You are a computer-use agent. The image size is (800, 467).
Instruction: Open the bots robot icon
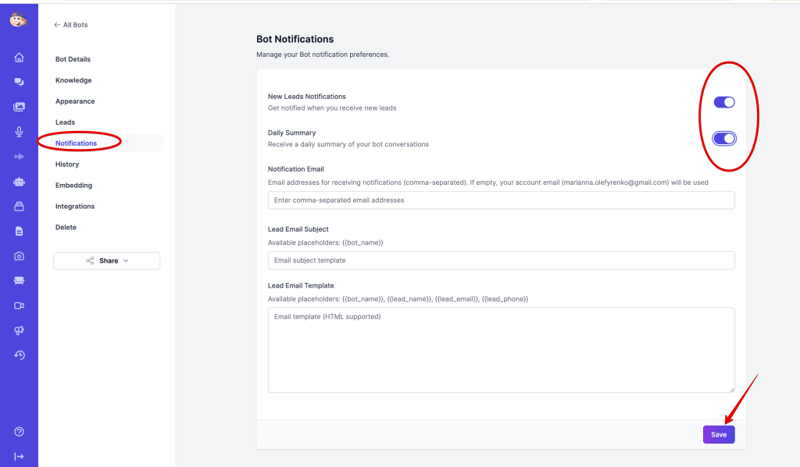click(19, 182)
